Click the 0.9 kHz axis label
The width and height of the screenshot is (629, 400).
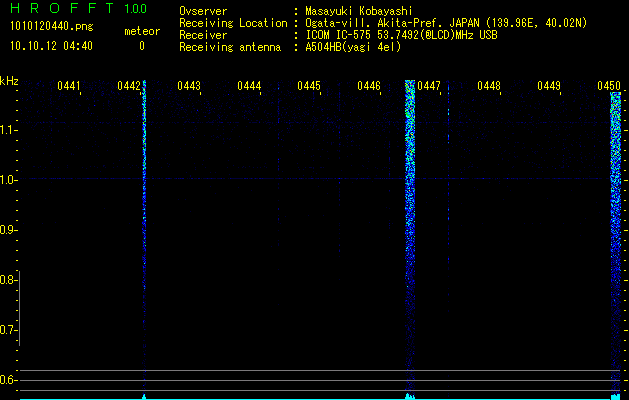click(x=8, y=230)
